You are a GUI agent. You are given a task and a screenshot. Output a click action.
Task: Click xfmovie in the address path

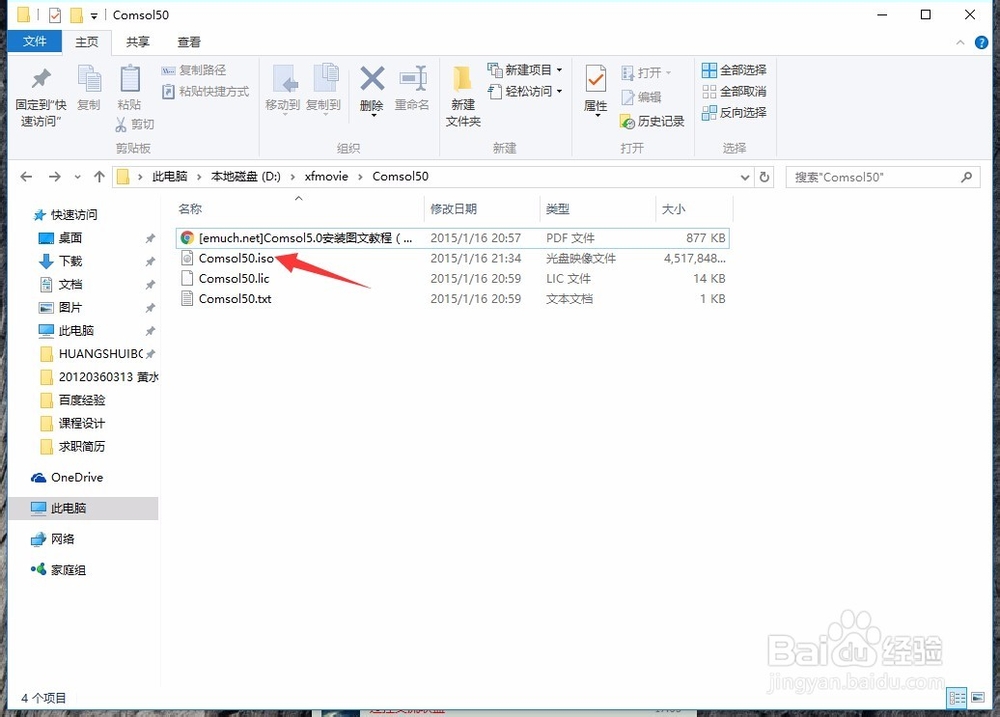[327, 177]
